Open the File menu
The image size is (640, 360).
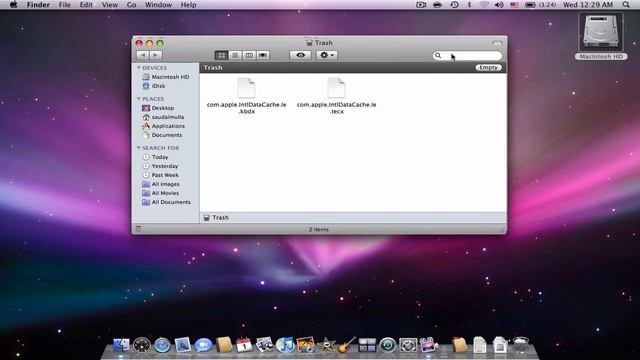(64, 5)
